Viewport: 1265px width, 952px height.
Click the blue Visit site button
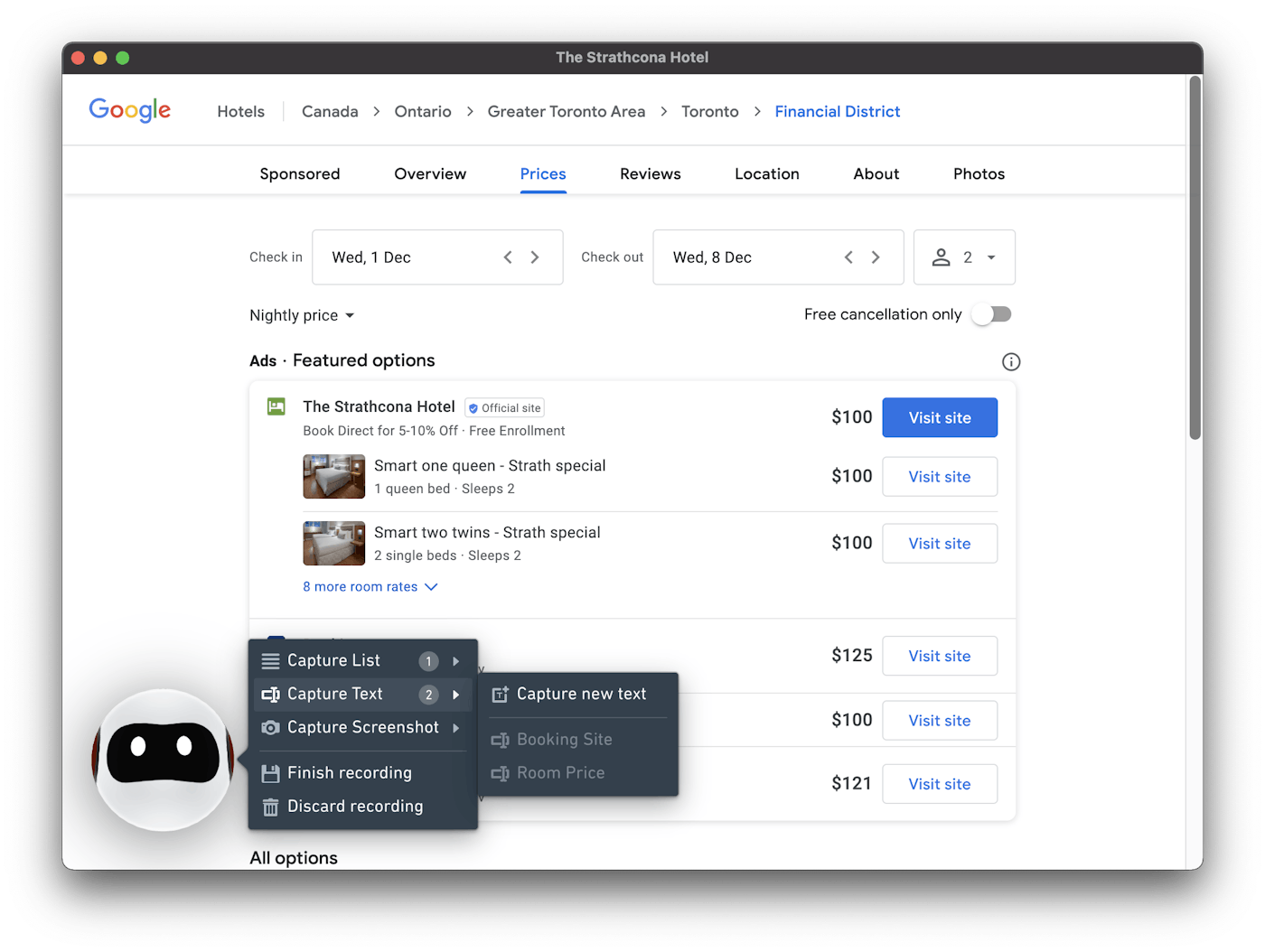(940, 418)
